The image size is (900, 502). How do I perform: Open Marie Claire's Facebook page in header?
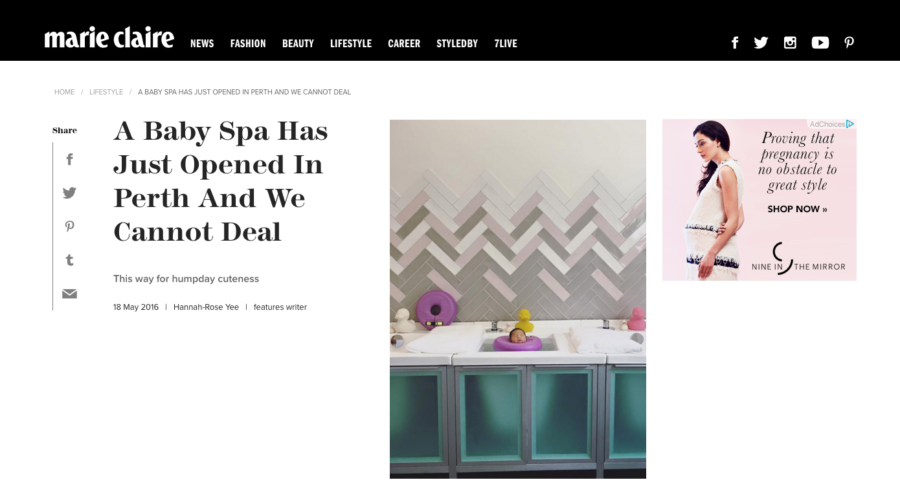pos(735,43)
